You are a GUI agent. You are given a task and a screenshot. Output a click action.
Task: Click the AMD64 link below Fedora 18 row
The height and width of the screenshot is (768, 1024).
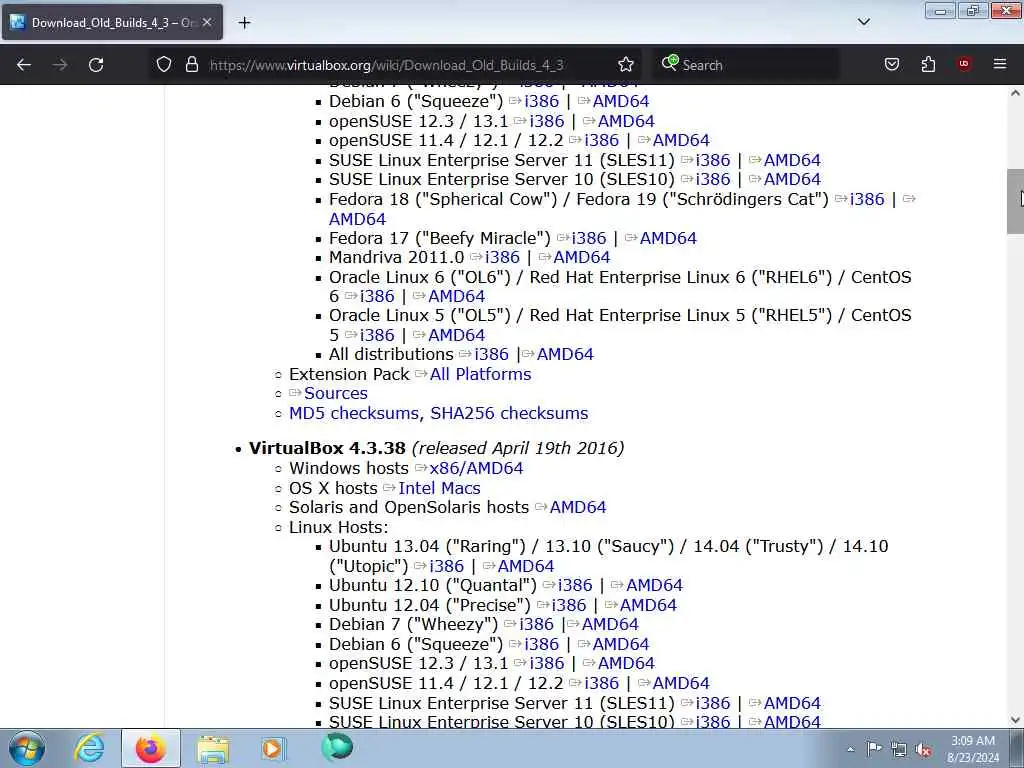tap(357, 219)
